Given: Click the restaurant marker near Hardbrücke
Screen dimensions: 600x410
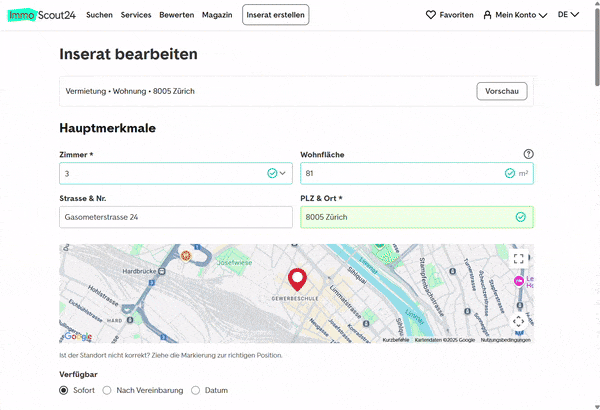Looking at the screenshot, I should pyautogui.click(x=186, y=256).
